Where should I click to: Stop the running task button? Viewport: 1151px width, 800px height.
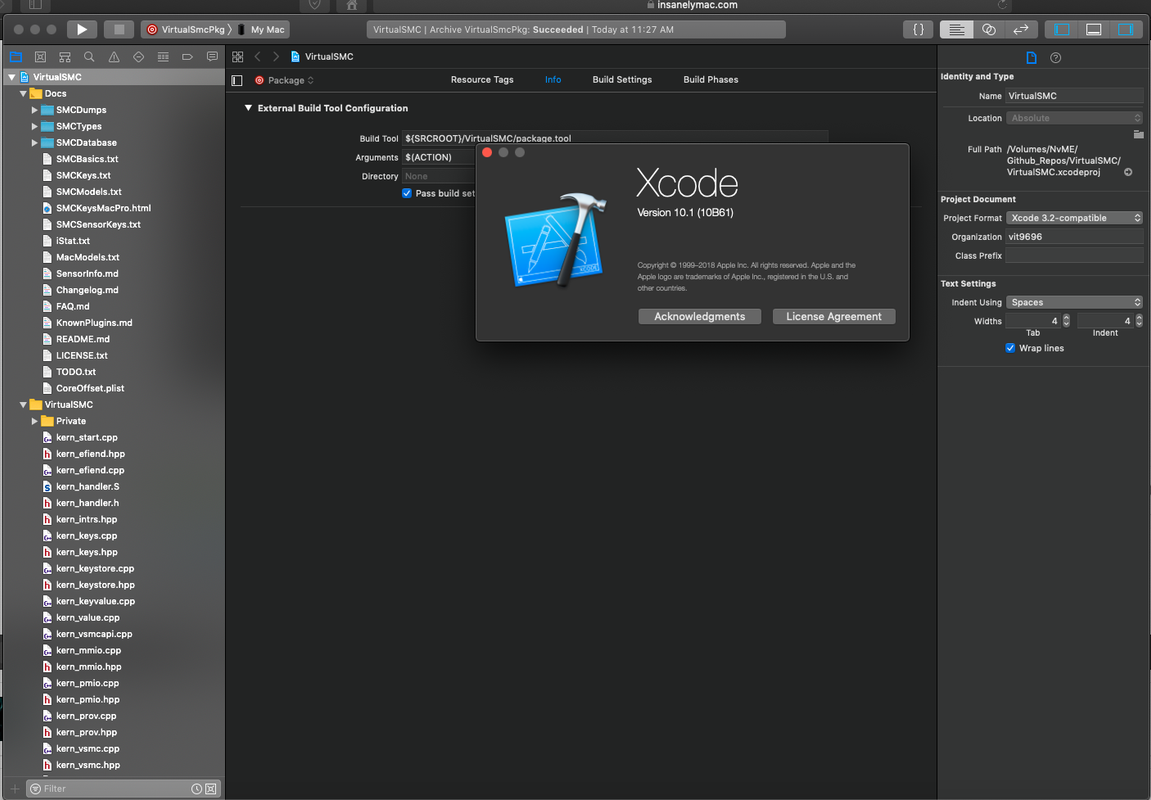pyautogui.click(x=119, y=29)
